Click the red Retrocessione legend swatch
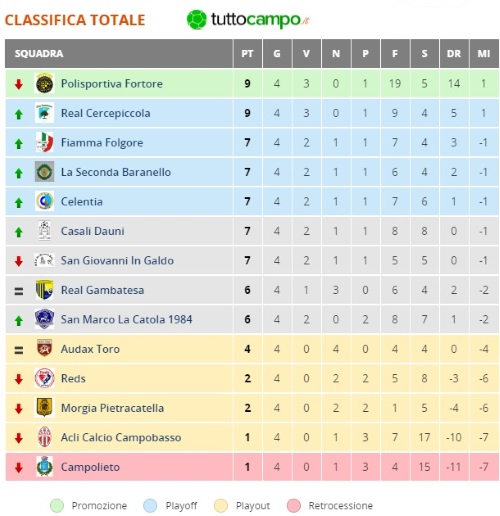This screenshot has height=516, width=500. coord(294,506)
